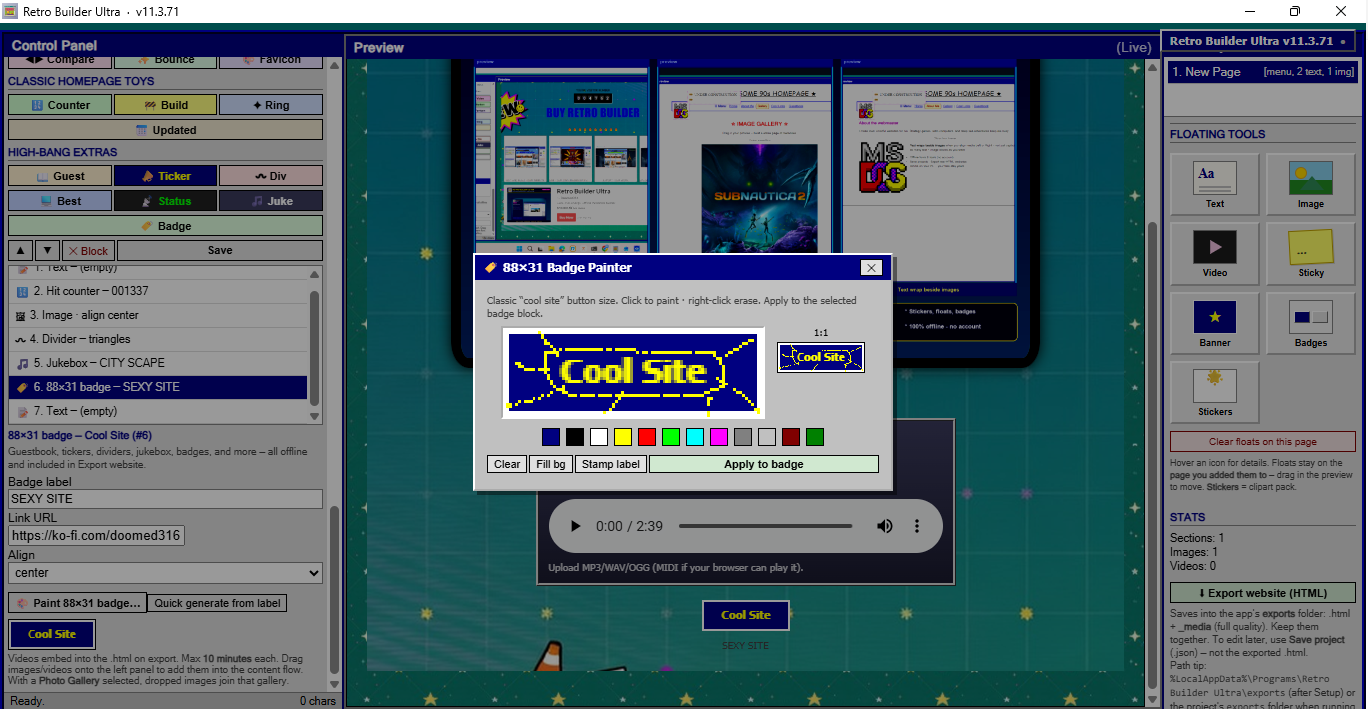Select the Stickers floating tool
This screenshot has width=1368, height=709.
(x=1215, y=392)
